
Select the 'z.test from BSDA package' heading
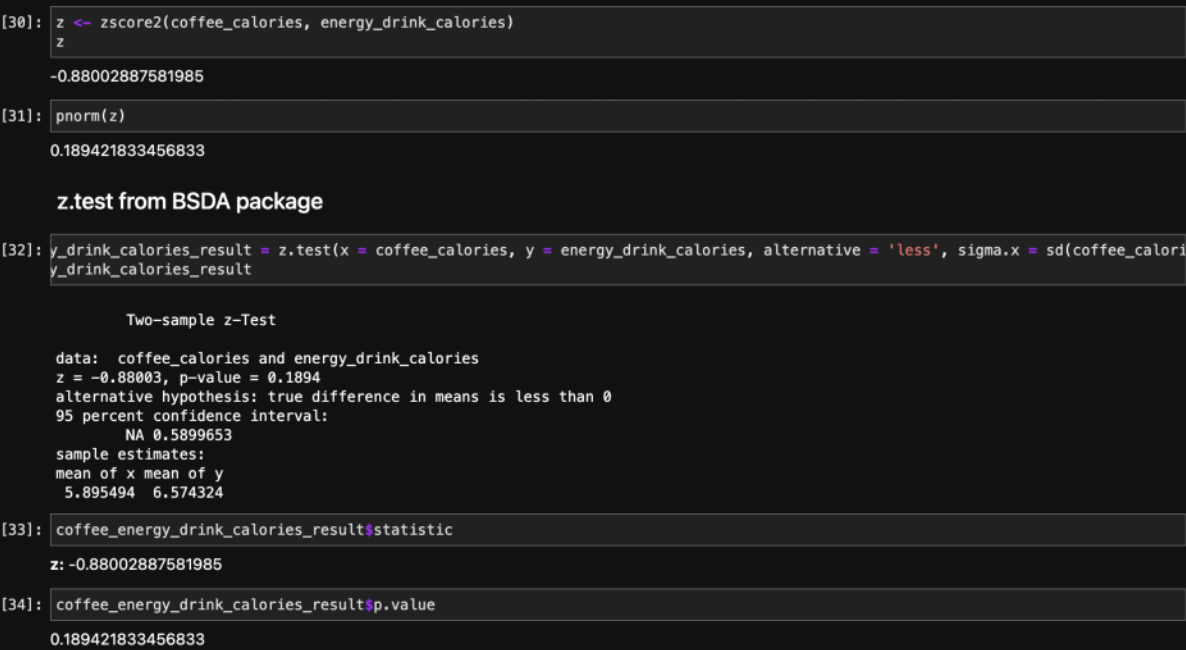point(190,201)
